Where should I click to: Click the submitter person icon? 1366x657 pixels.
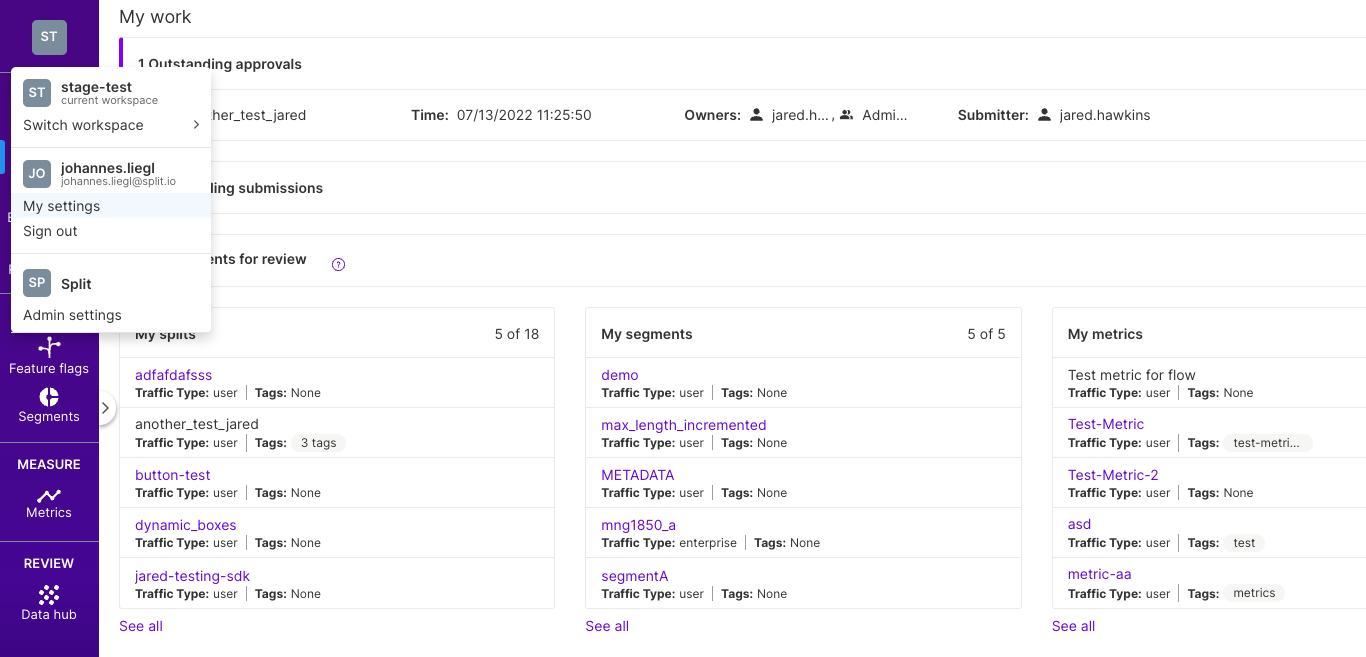coord(1044,115)
